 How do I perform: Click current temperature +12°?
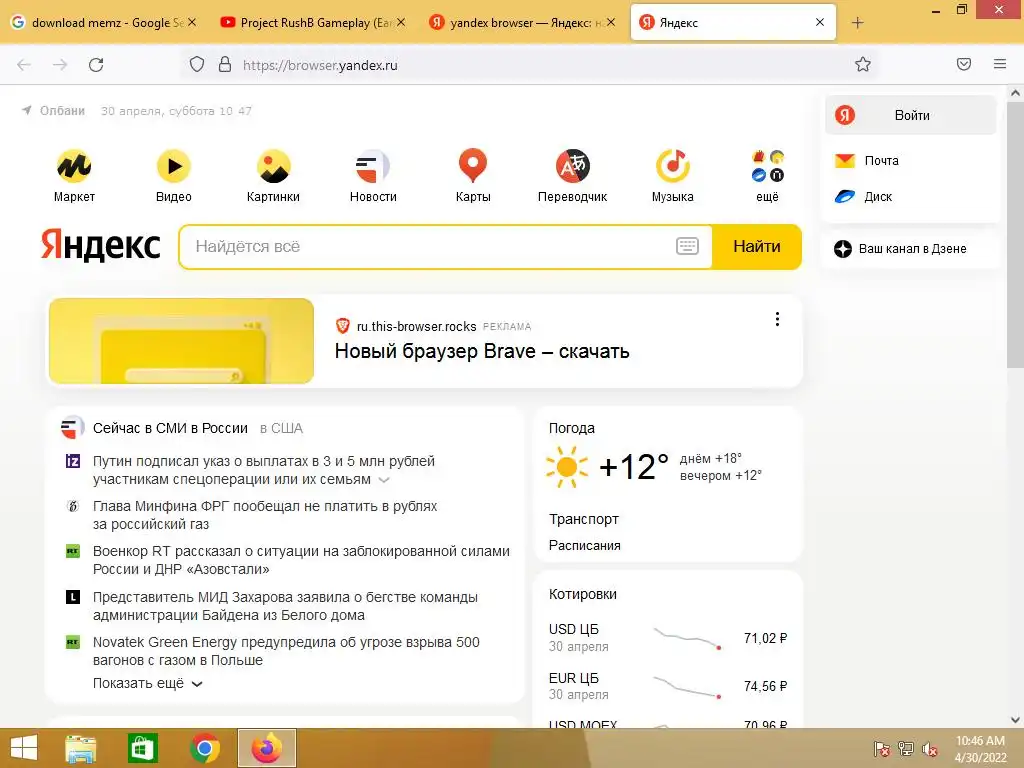(633, 467)
